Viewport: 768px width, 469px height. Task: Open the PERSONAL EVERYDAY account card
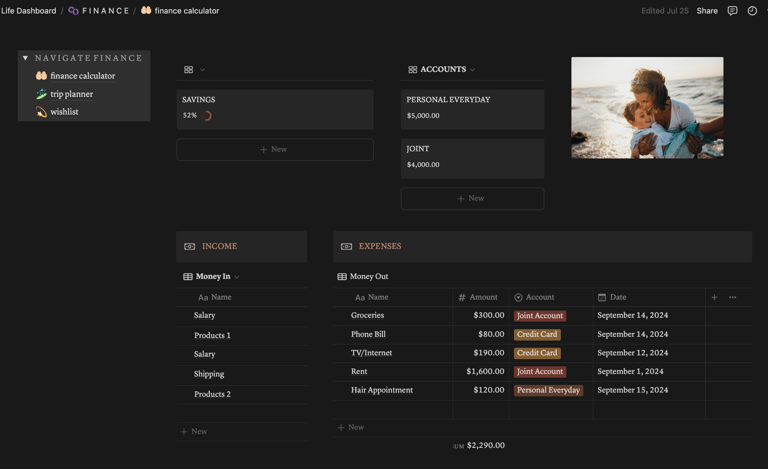click(x=472, y=109)
